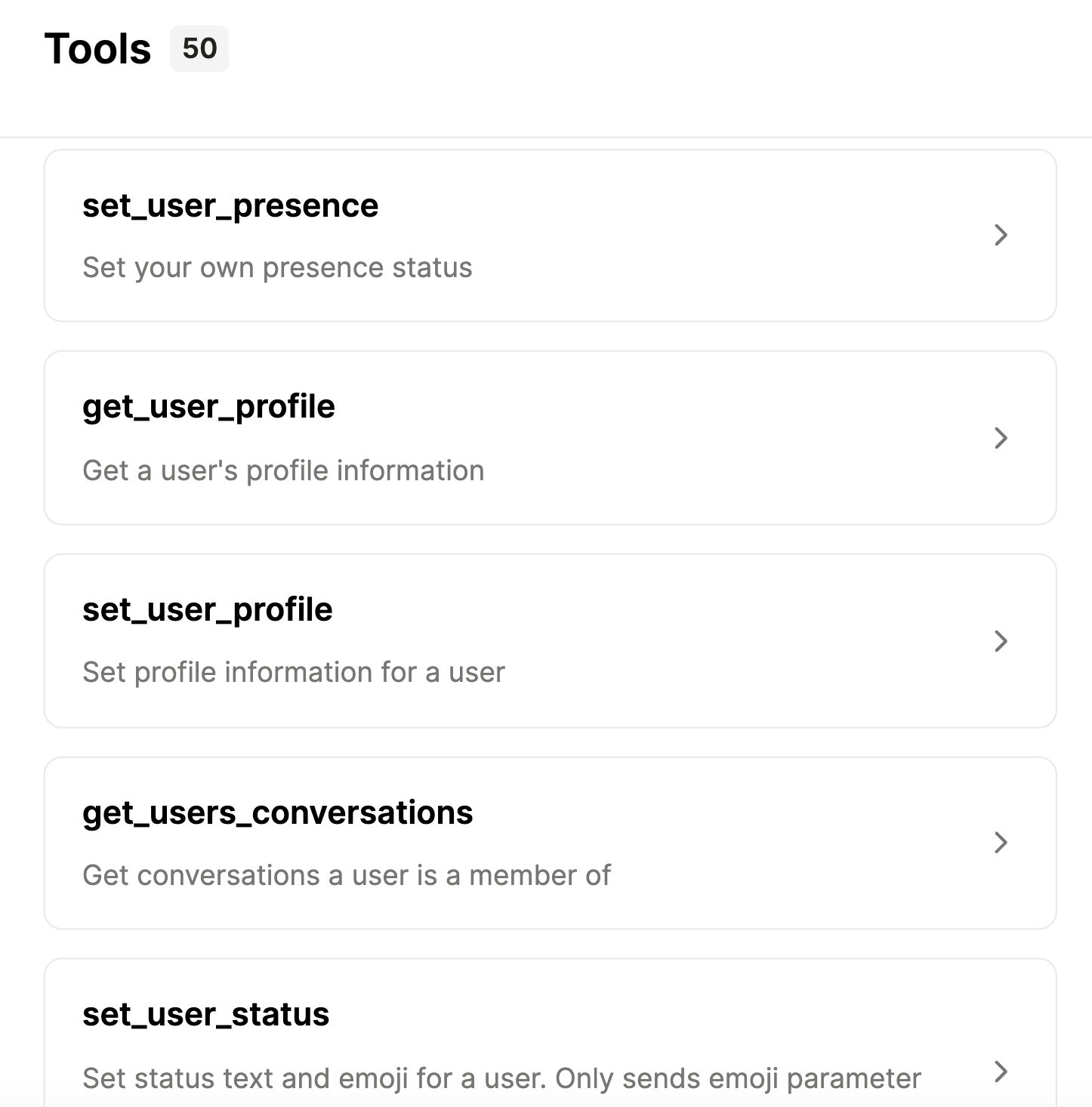Image resolution: width=1092 pixels, height=1107 pixels.
Task: Open the set_user_presence tool title
Action: pyautogui.click(x=230, y=206)
